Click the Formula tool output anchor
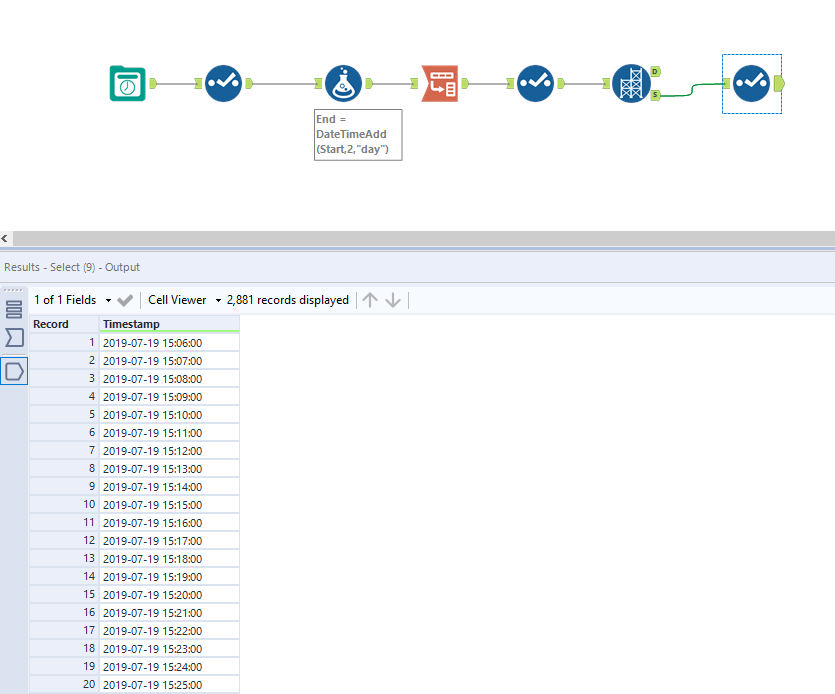The height and width of the screenshot is (694, 835). (369, 84)
